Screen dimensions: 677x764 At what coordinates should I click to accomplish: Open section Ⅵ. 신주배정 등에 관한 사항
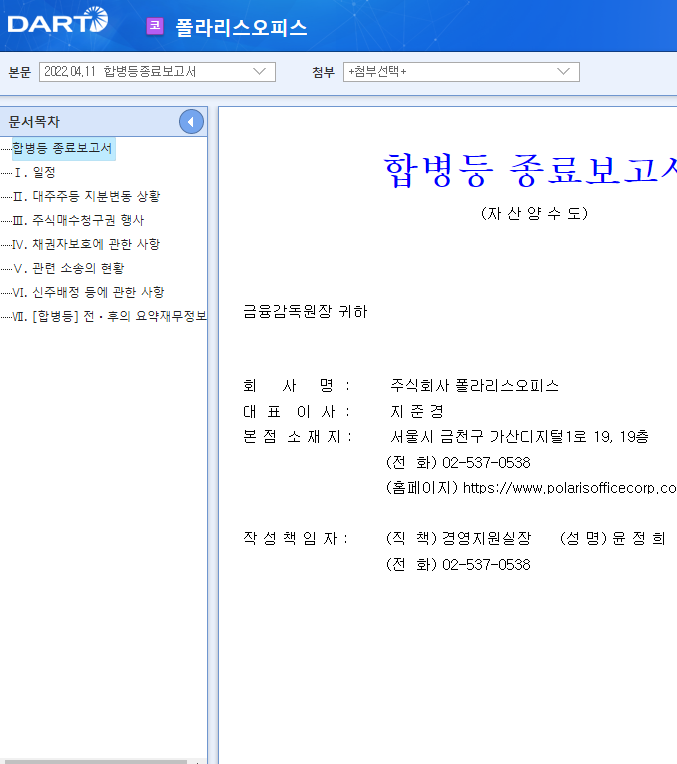pos(88,292)
